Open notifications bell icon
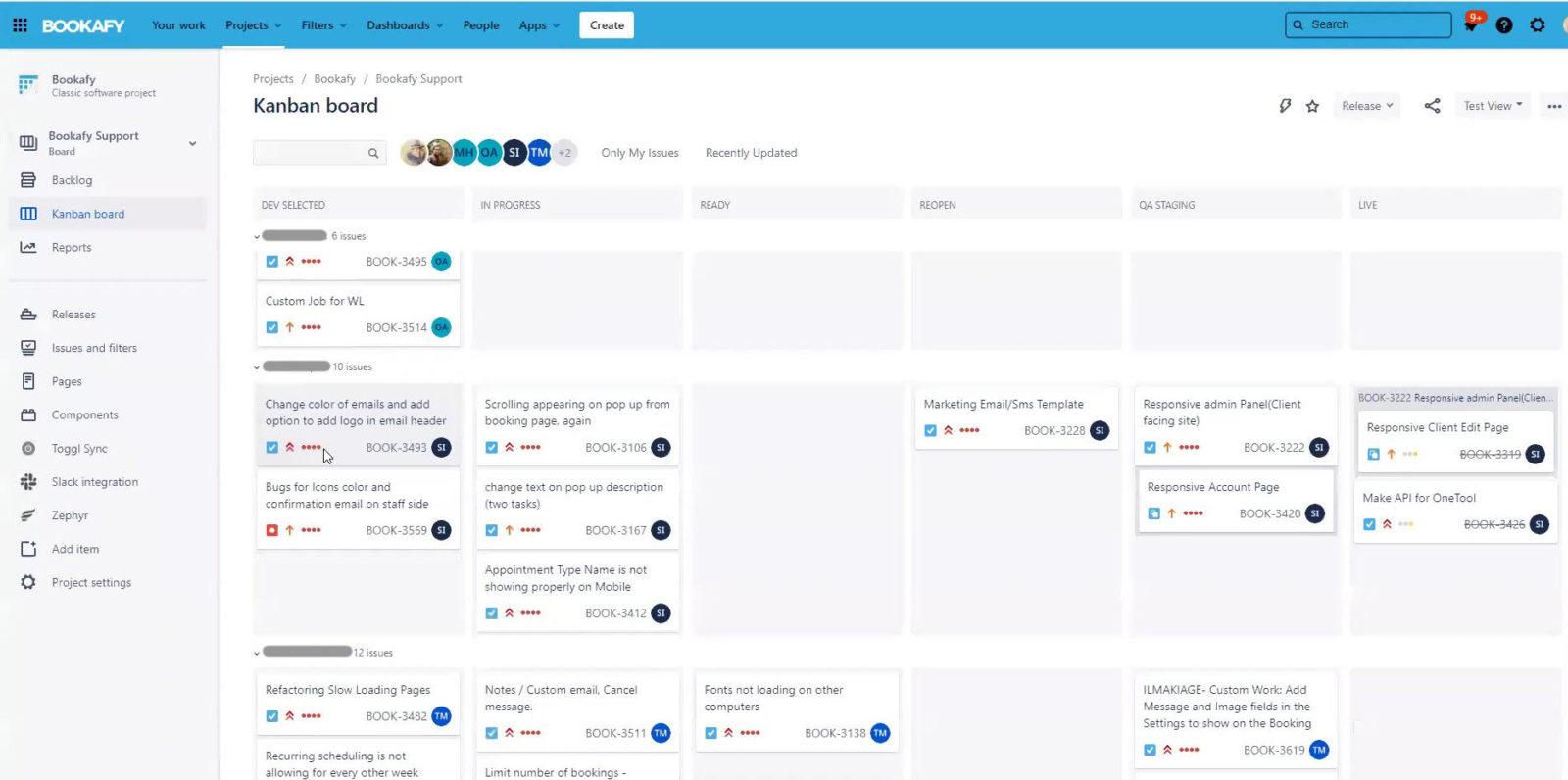 (x=1471, y=25)
